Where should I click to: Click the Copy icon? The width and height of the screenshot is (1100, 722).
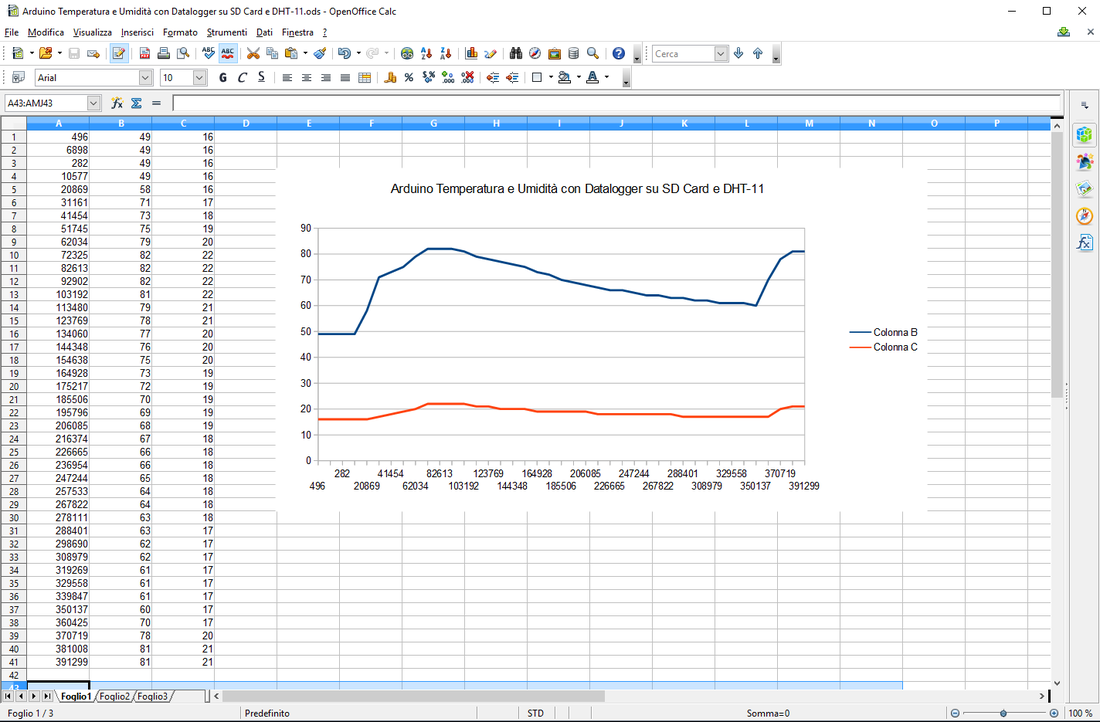(272, 53)
